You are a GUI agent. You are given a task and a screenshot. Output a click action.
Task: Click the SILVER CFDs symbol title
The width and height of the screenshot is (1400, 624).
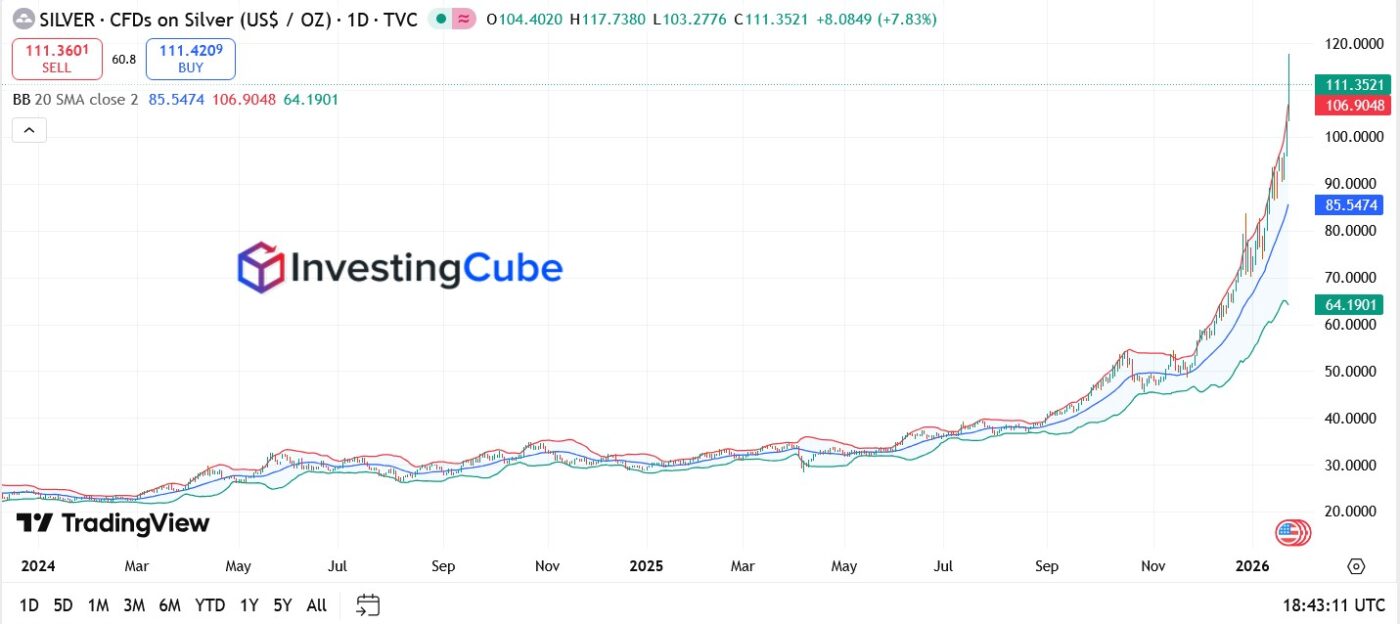coord(229,19)
